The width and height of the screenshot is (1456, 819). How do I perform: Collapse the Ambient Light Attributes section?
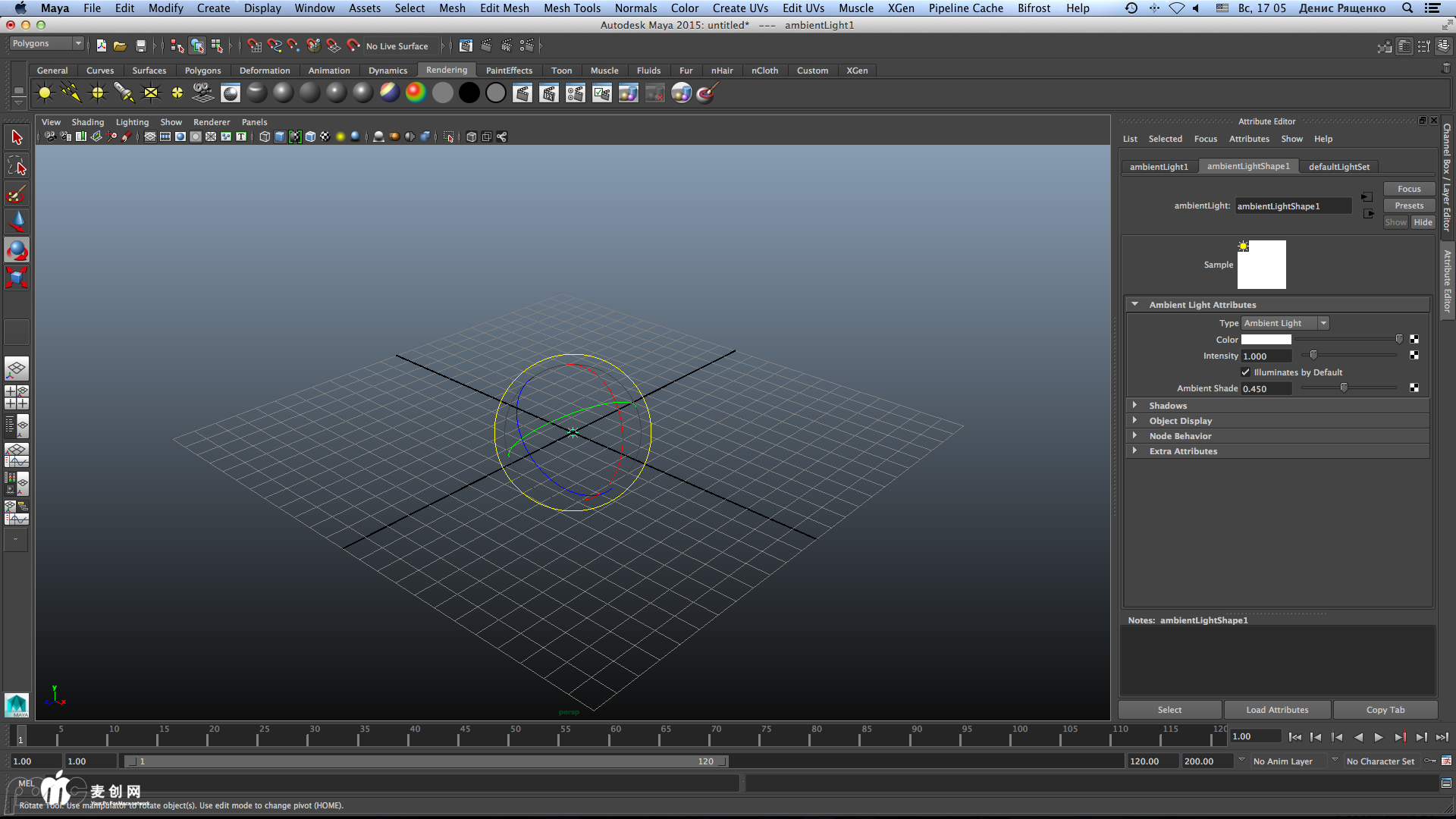coord(1135,304)
